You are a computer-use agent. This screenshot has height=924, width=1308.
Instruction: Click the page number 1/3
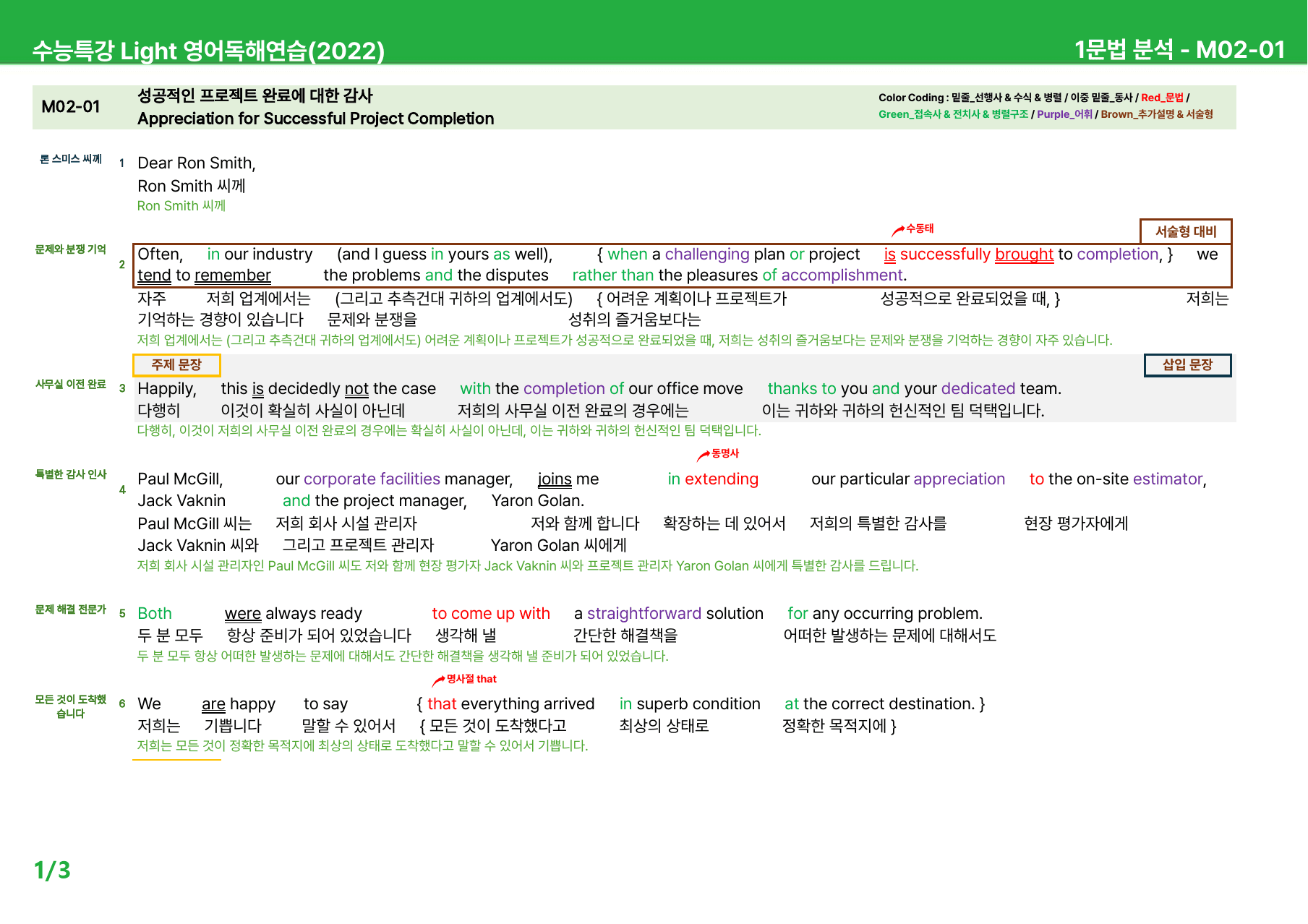pyautogui.click(x=52, y=870)
